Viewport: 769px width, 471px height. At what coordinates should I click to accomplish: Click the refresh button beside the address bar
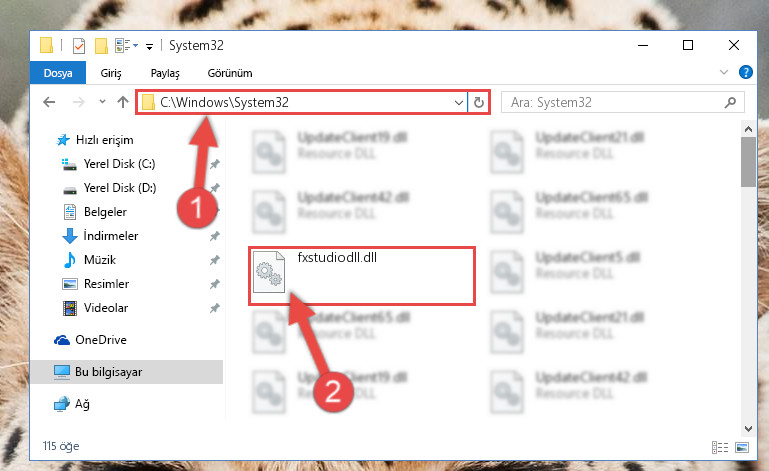[479, 103]
